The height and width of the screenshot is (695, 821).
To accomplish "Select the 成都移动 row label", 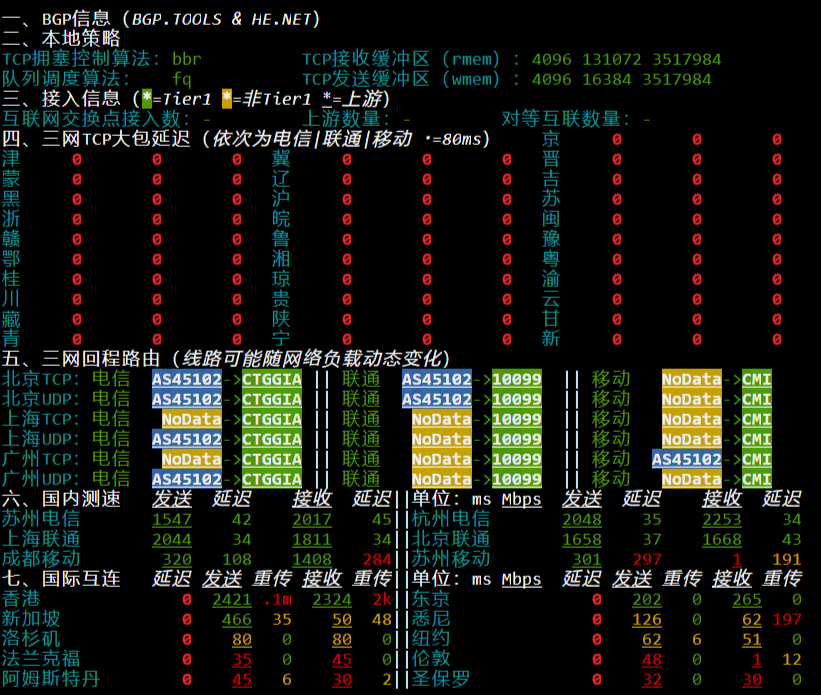I will coord(41,559).
